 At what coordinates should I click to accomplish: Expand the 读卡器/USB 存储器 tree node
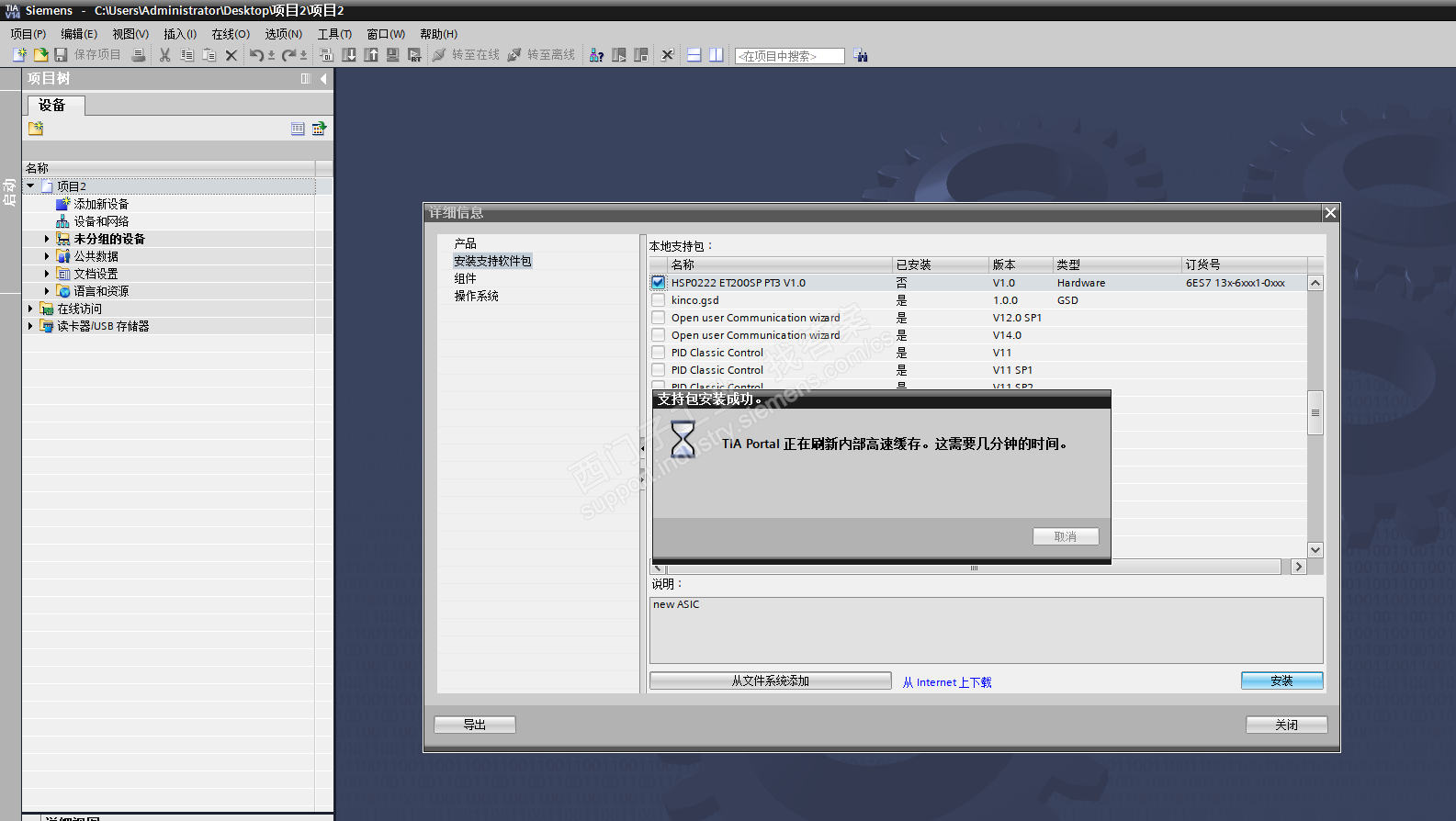click(30, 326)
